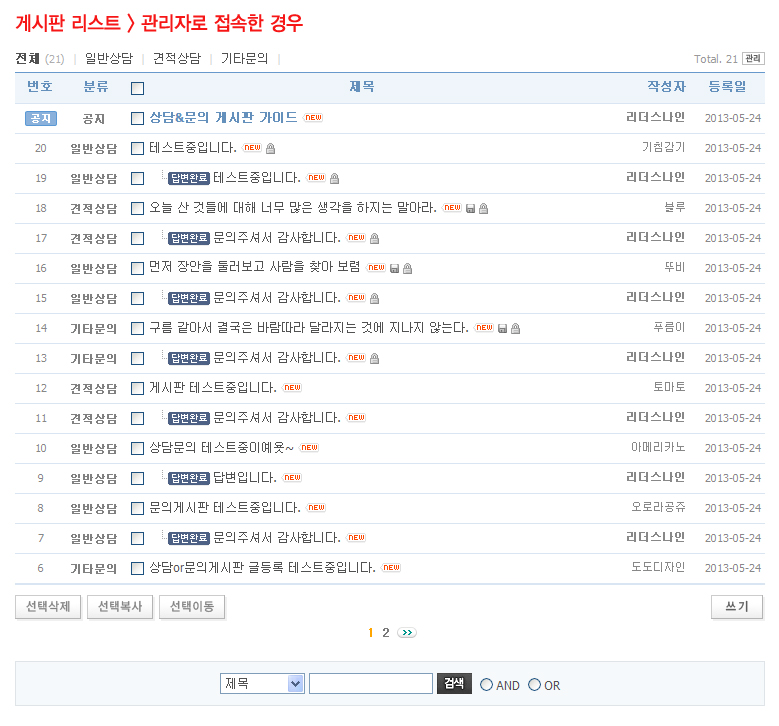Switch to the 일반상담 category tab
This screenshot has width=779, height=726.
(x=109, y=59)
